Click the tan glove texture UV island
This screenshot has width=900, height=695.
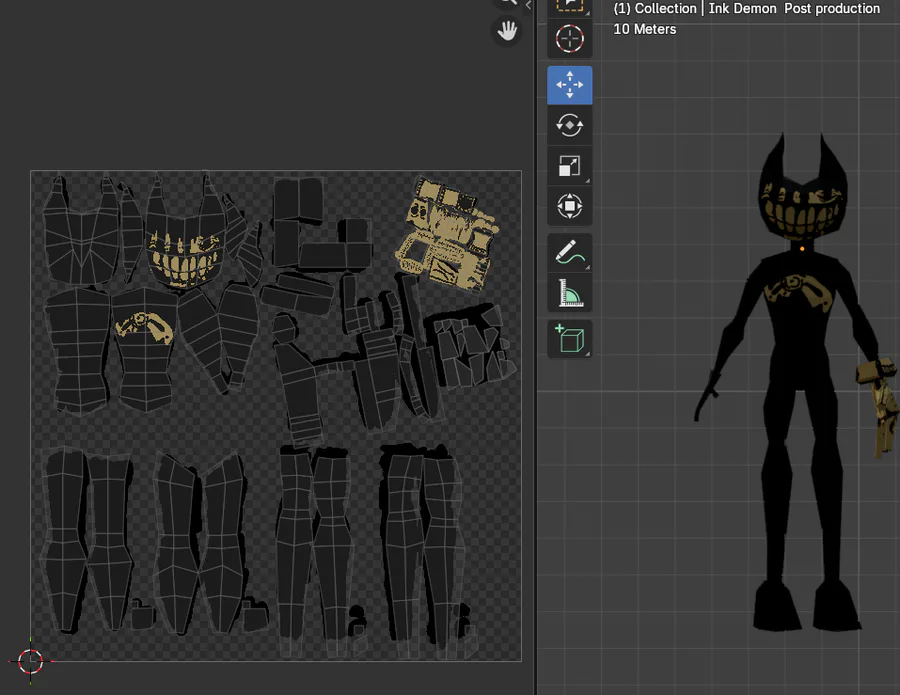coord(447,234)
